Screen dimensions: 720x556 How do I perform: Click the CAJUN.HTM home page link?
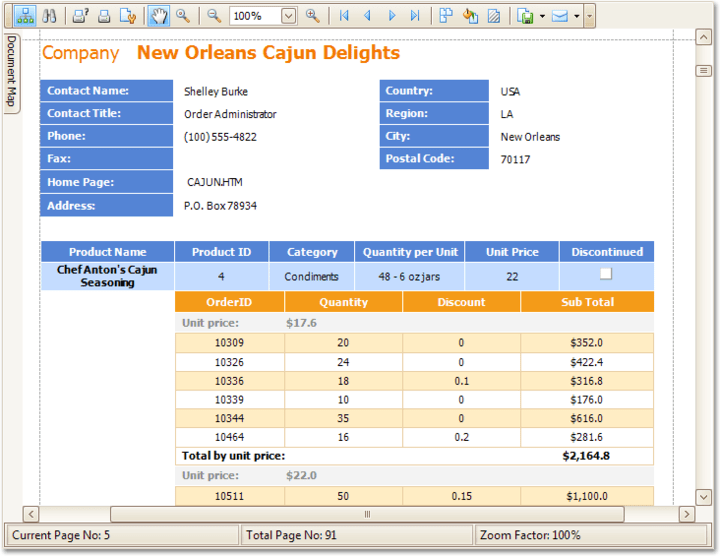(214, 182)
